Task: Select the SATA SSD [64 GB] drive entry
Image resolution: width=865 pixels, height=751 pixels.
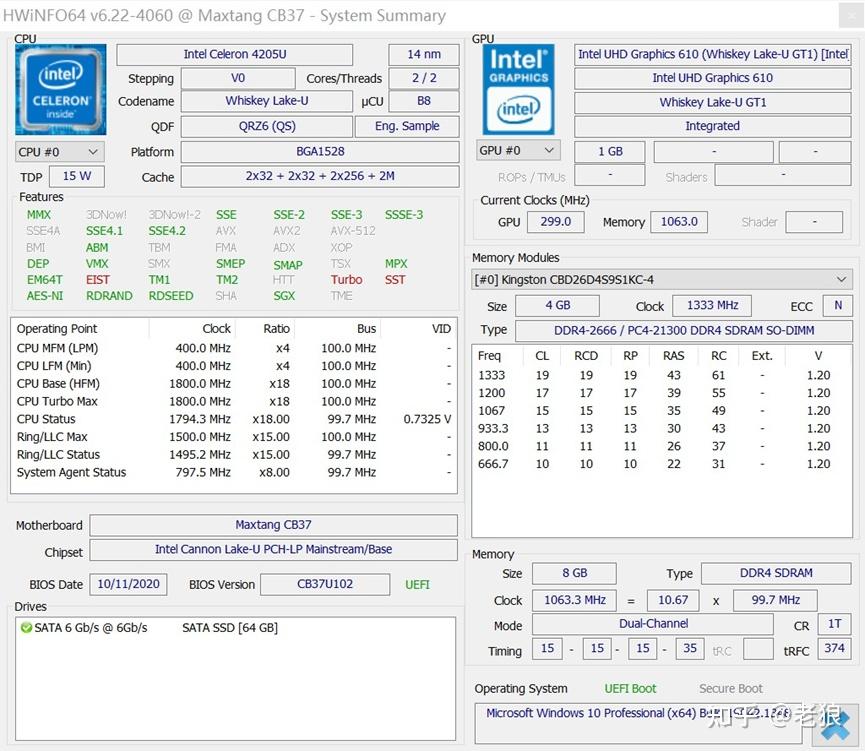Action: [x=230, y=628]
